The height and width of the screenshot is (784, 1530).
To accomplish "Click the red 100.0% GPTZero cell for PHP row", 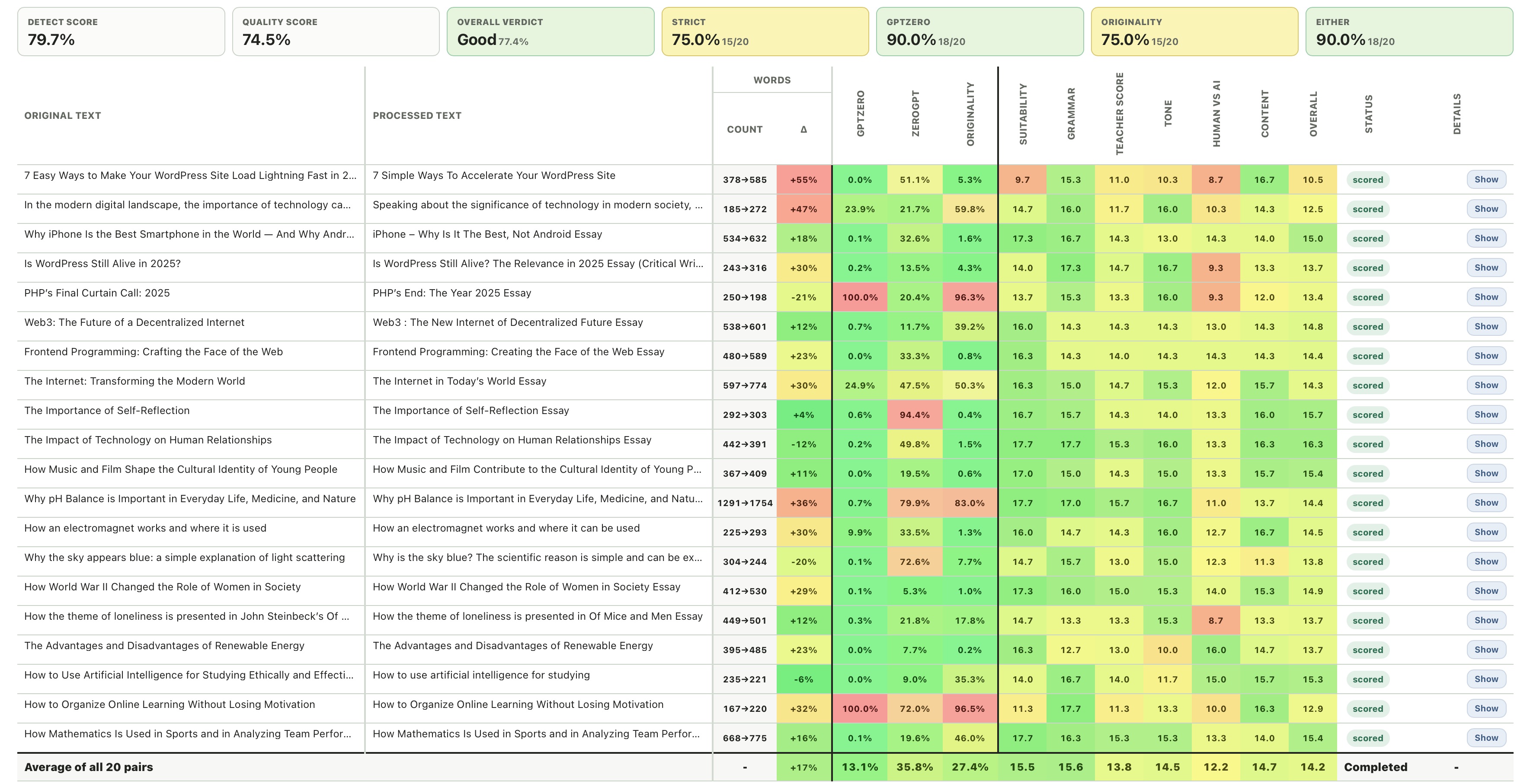I will (x=859, y=297).
